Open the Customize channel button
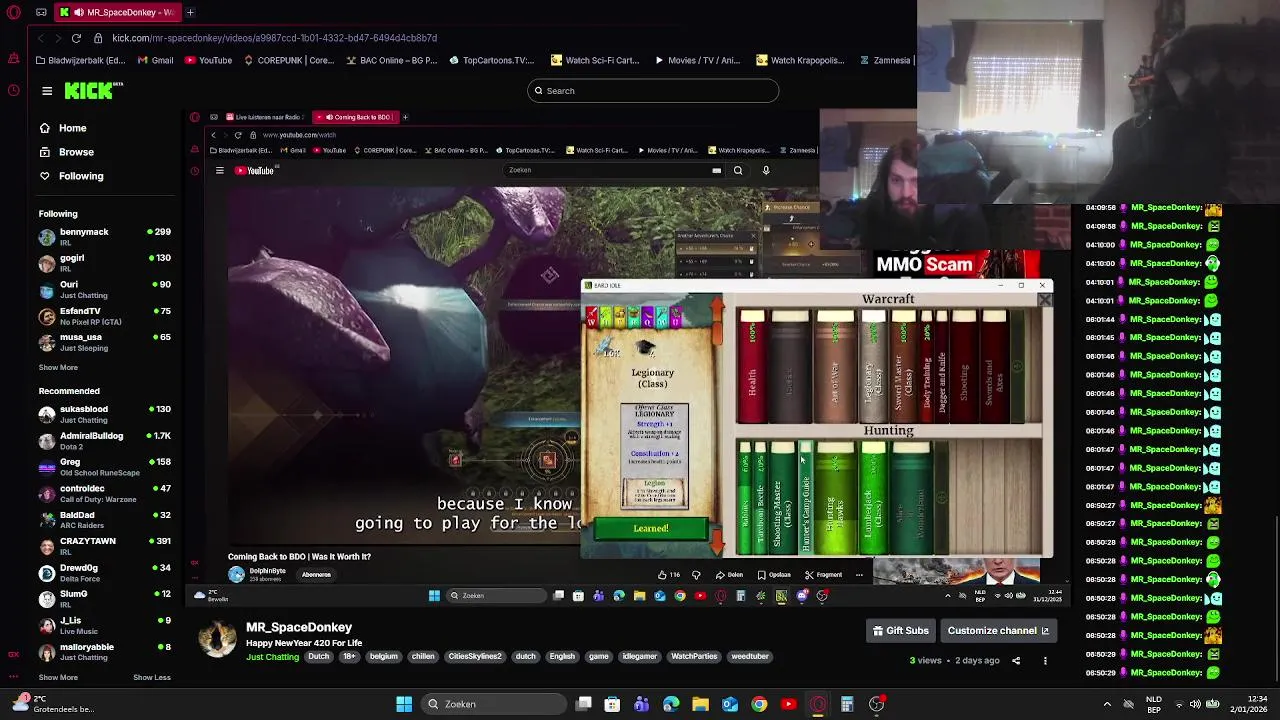The image size is (1280, 720). tap(998, 631)
